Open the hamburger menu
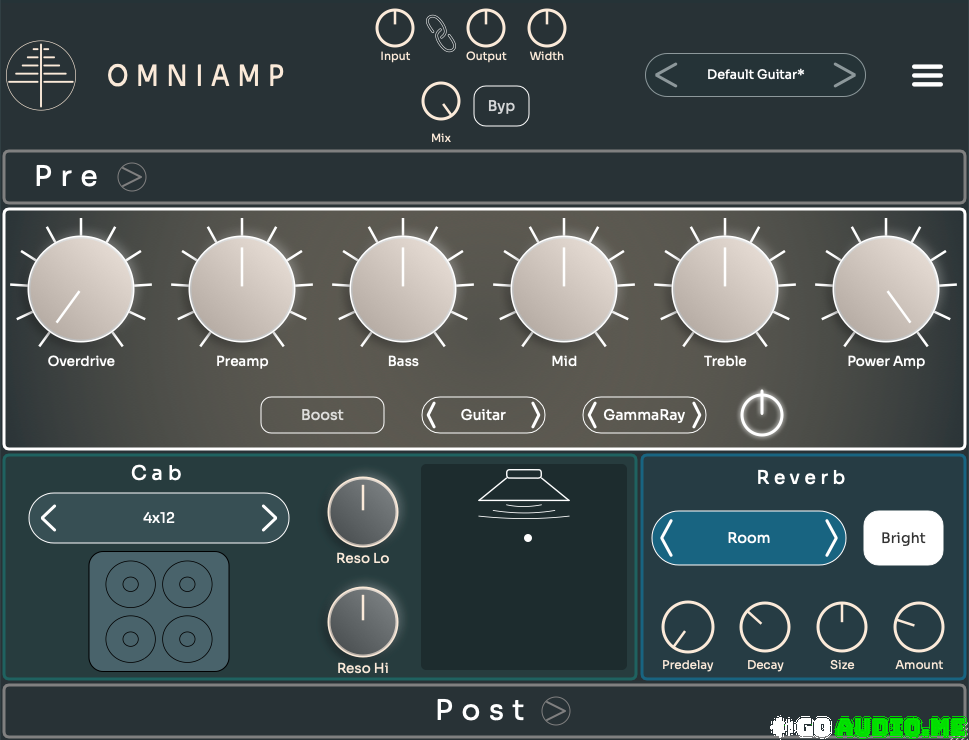This screenshot has height=740, width=969. click(x=927, y=75)
